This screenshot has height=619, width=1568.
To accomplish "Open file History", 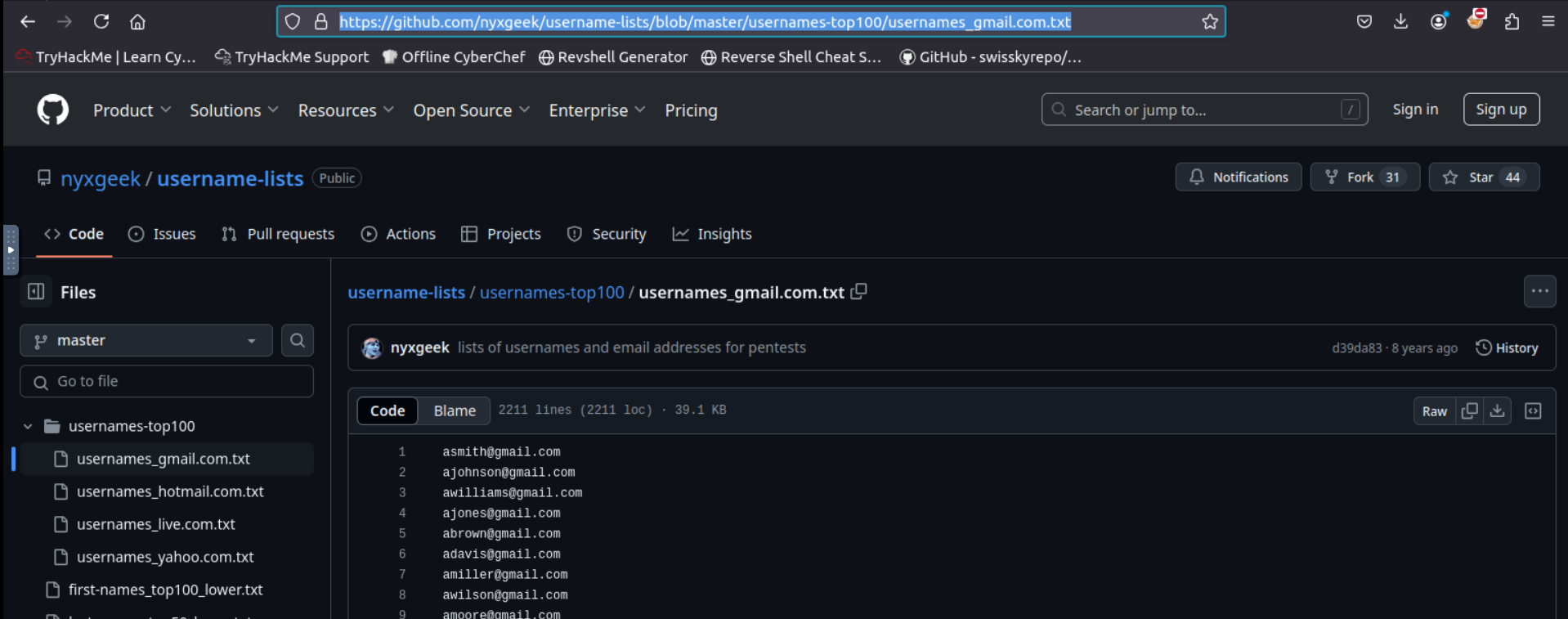I will click(x=1507, y=348).
